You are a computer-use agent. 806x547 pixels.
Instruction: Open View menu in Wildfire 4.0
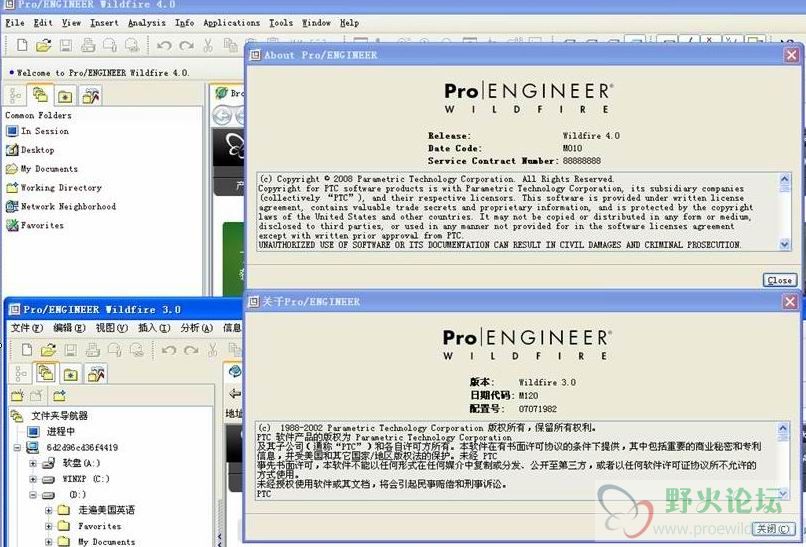(71, 23)
